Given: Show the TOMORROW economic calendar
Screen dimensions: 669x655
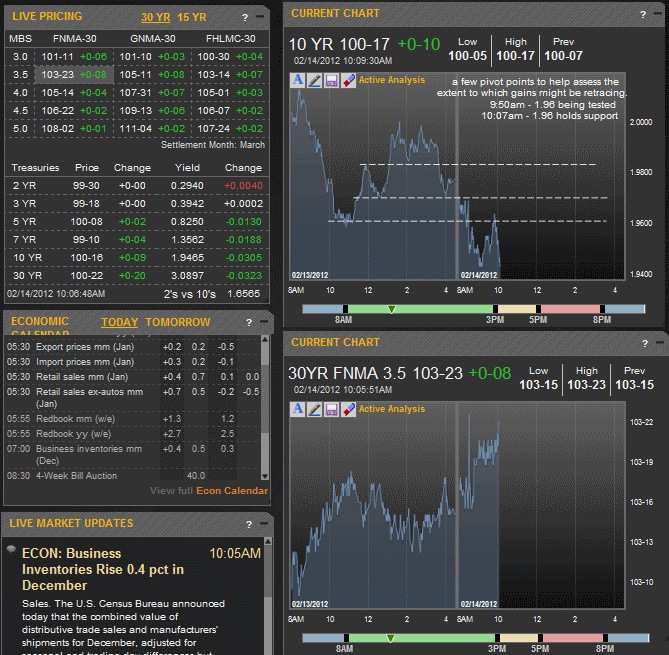Looking at the screenshot, I should click(x=178, y=322).
